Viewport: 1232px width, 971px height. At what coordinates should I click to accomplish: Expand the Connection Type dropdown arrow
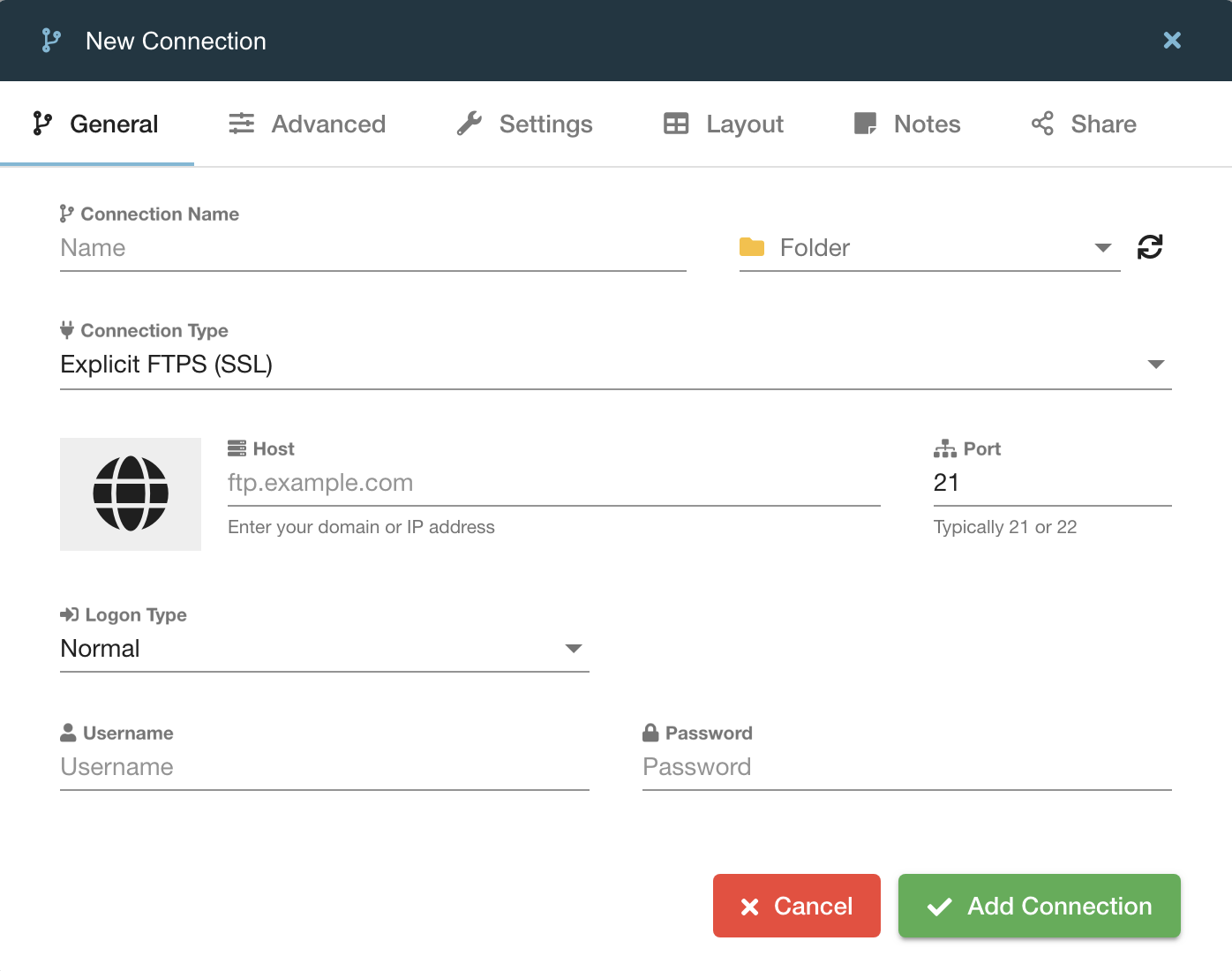tap(1156, 365)
